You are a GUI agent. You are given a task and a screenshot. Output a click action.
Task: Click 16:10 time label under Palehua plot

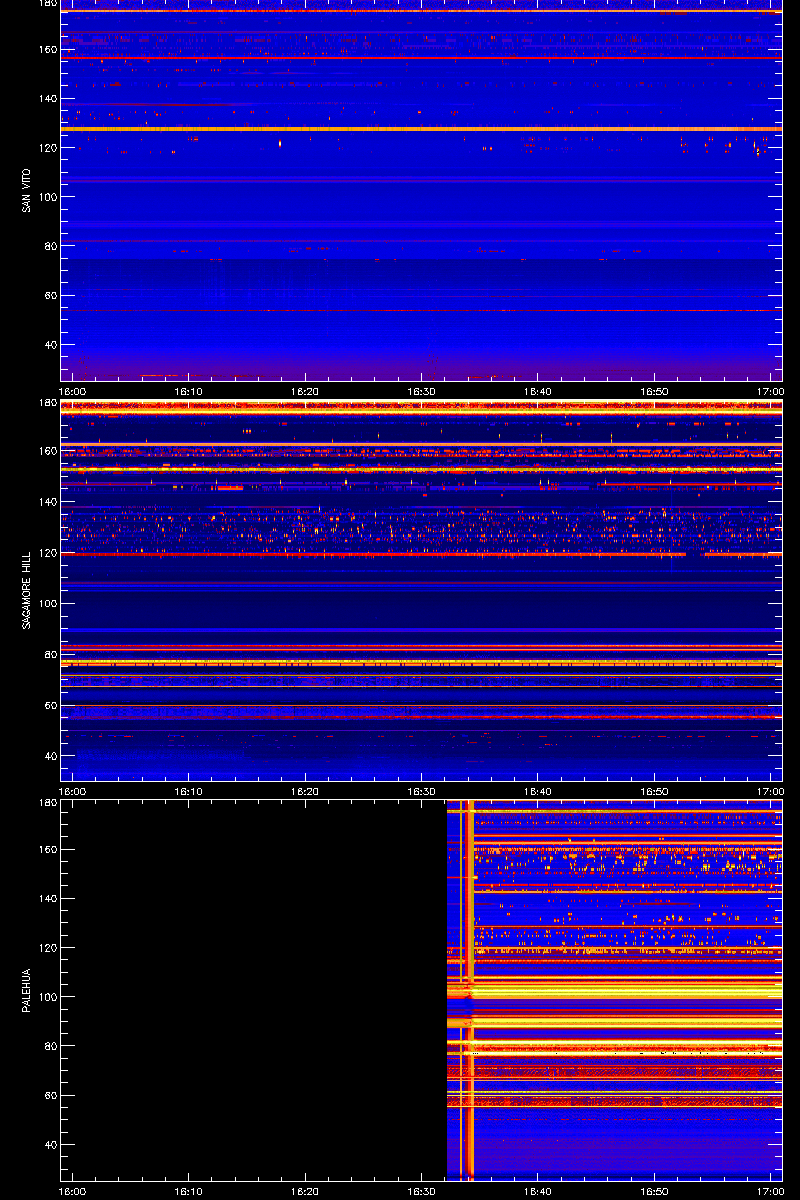189,1192
